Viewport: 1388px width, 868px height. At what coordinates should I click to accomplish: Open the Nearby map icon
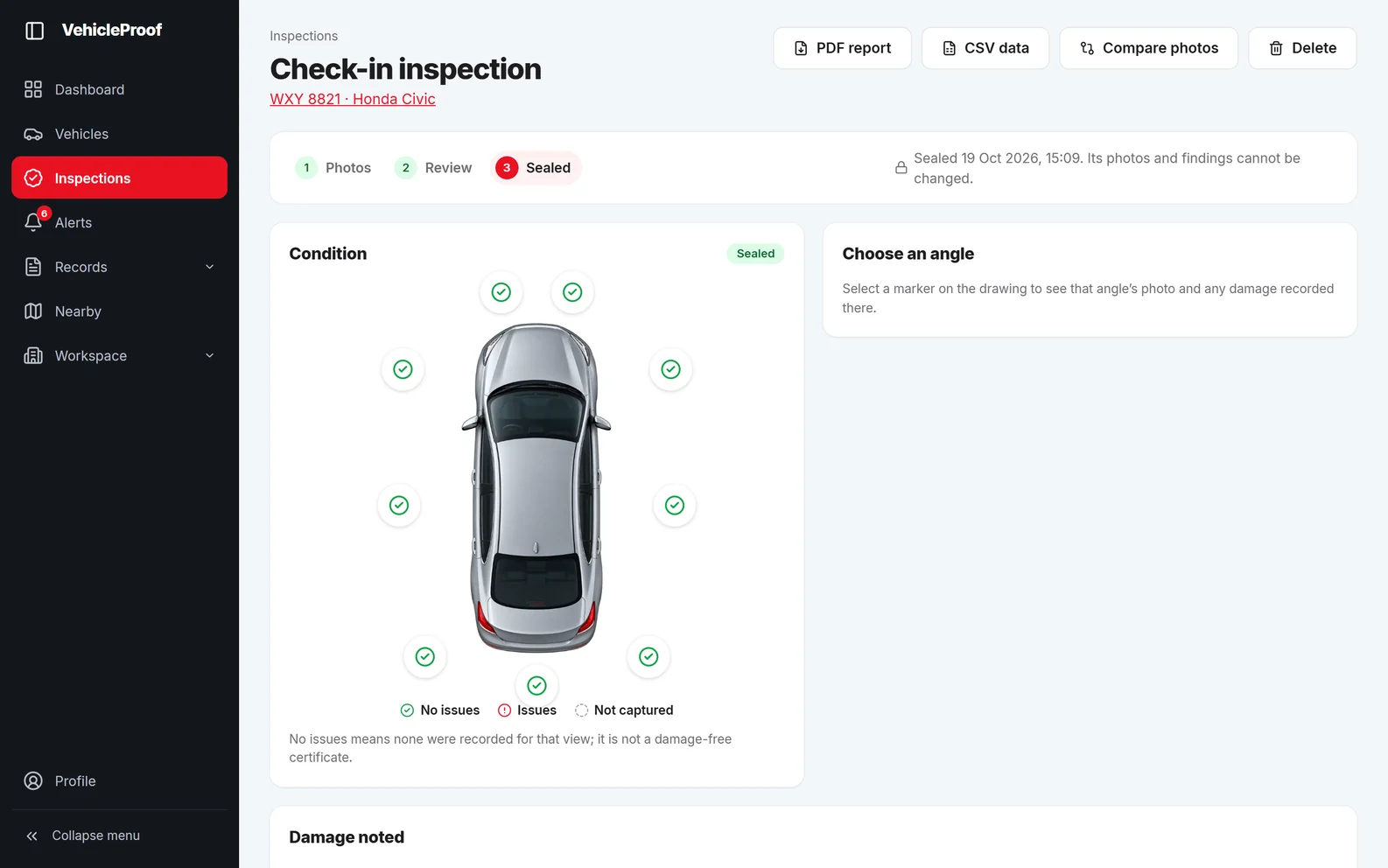[33, 311]
